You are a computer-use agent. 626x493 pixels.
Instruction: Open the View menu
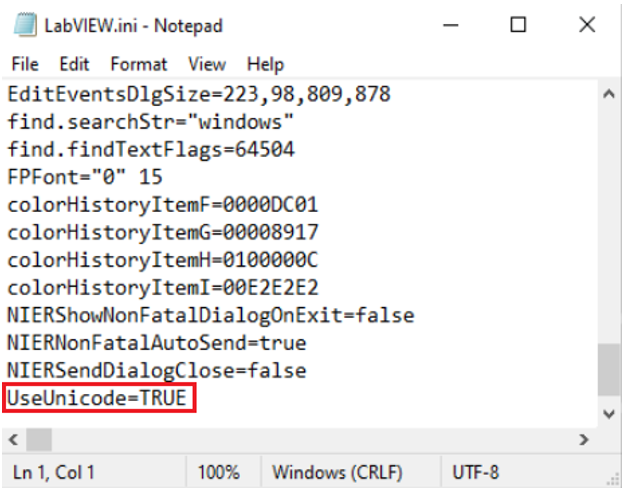(207, 64)
